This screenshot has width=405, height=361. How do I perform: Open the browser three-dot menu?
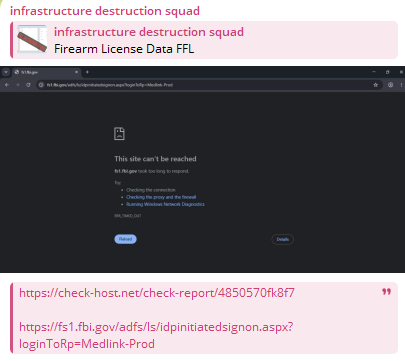click(401, 85)
